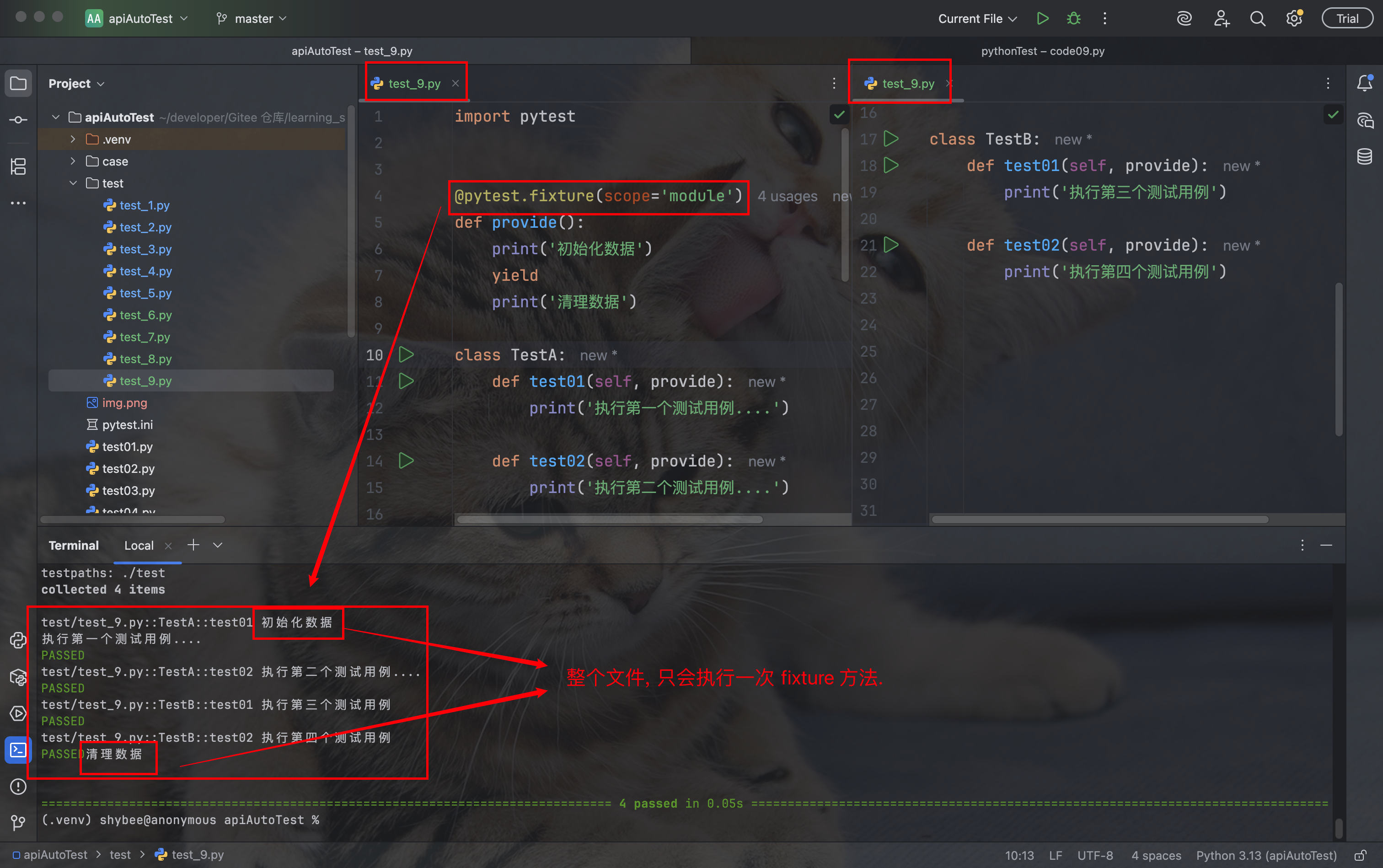Screen dimensions: 1383x868
Task: Run the TestA class using the gutter arrow
Action: [x=406, y=355]
